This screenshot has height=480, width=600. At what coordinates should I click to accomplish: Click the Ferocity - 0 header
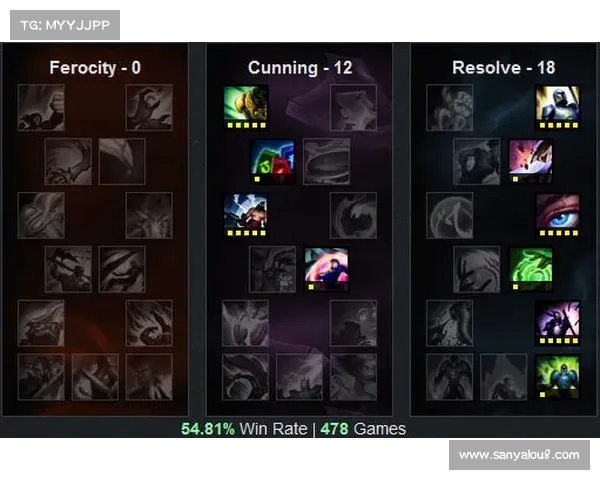click(x=95, y=68)
